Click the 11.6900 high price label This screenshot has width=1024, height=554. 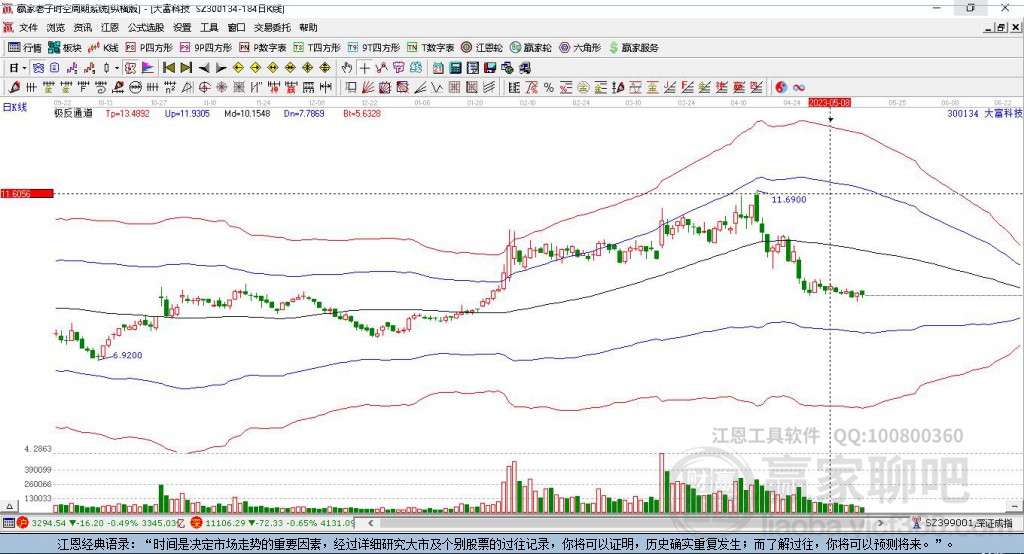[789, 199]
